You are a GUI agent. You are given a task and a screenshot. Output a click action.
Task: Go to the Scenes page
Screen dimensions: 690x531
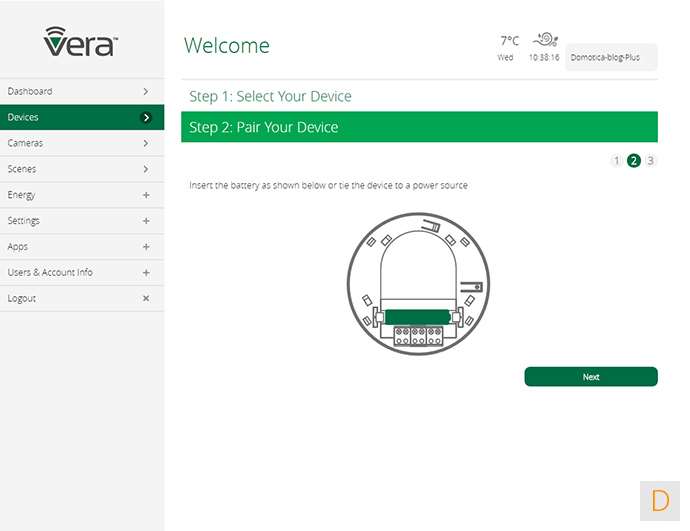click(80, 169)
